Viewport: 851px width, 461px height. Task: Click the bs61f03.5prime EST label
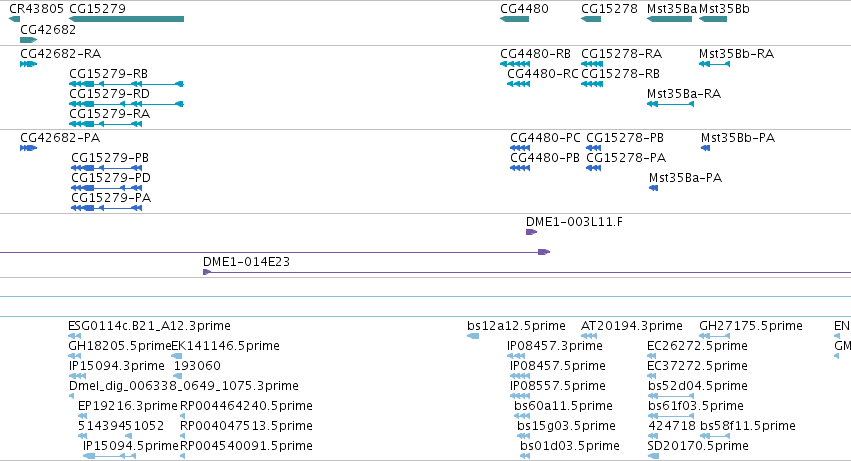click(696, 406)
